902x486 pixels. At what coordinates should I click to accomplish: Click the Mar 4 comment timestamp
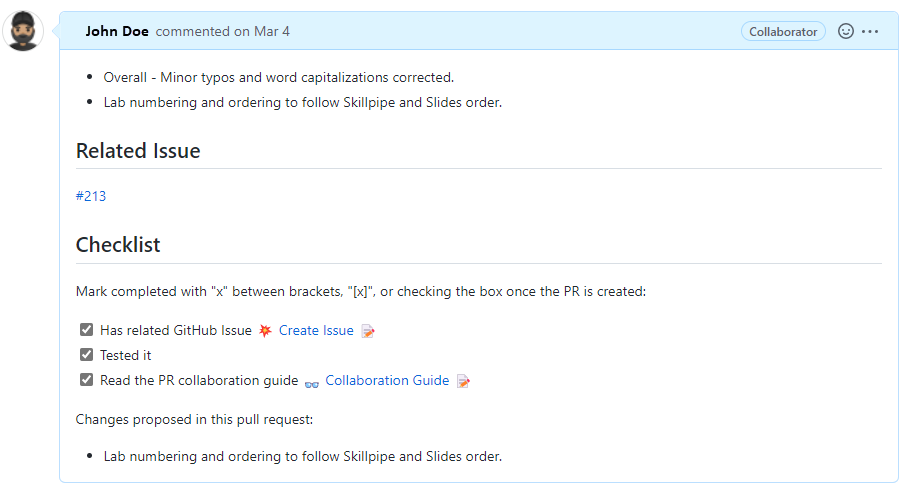point(272,32)
